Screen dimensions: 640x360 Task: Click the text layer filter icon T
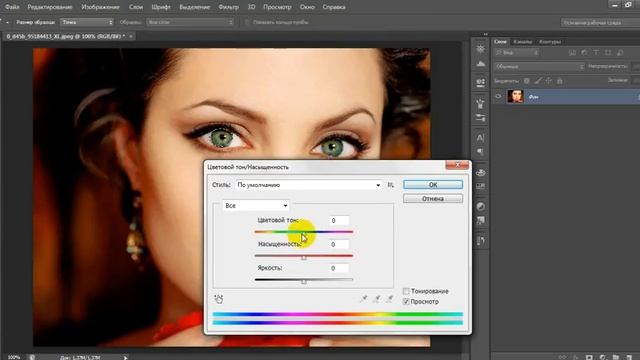(x=596, y=53)
